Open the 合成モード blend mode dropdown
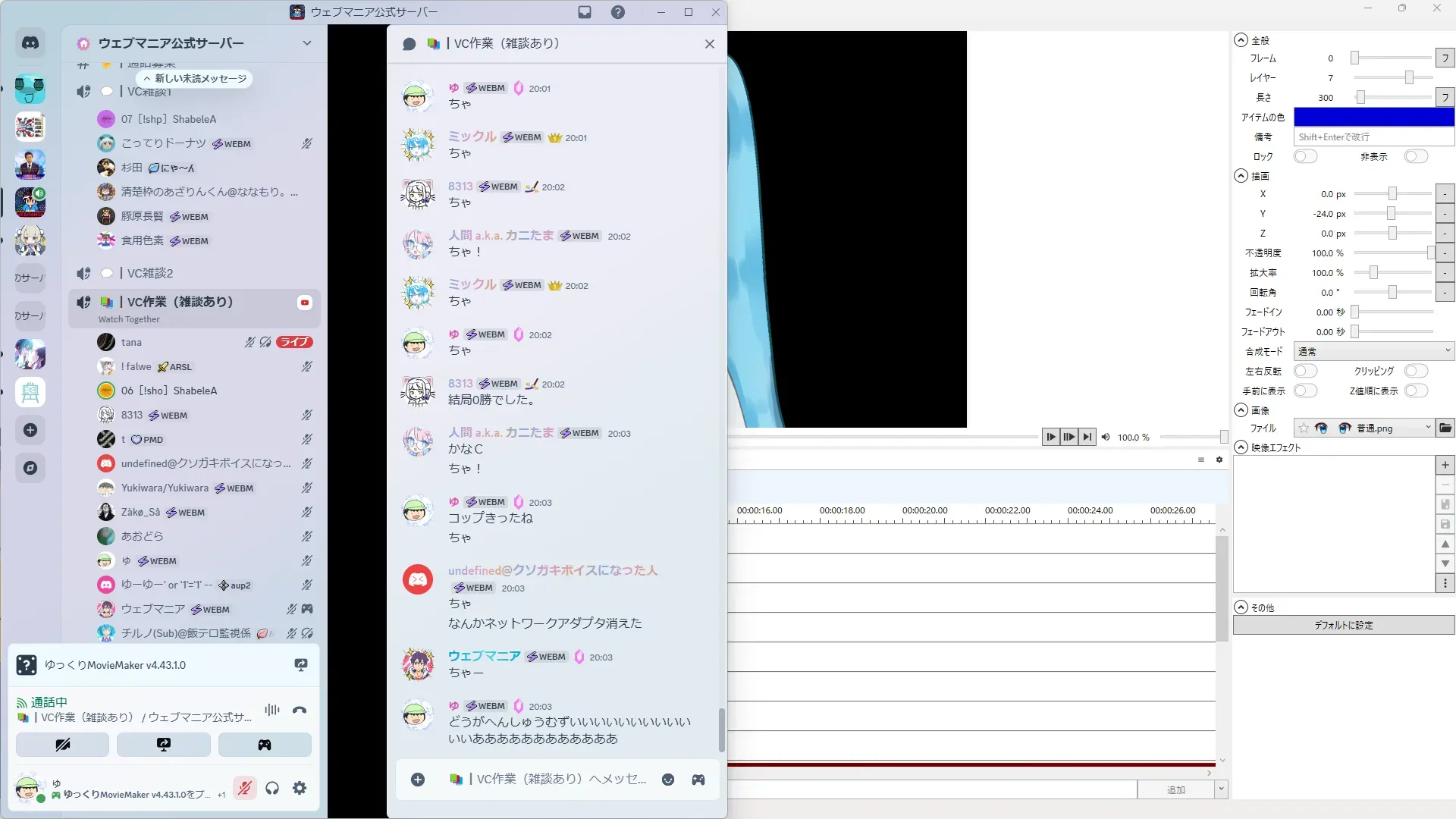Screen dimensions: 1456x819 coord(1373,351)
